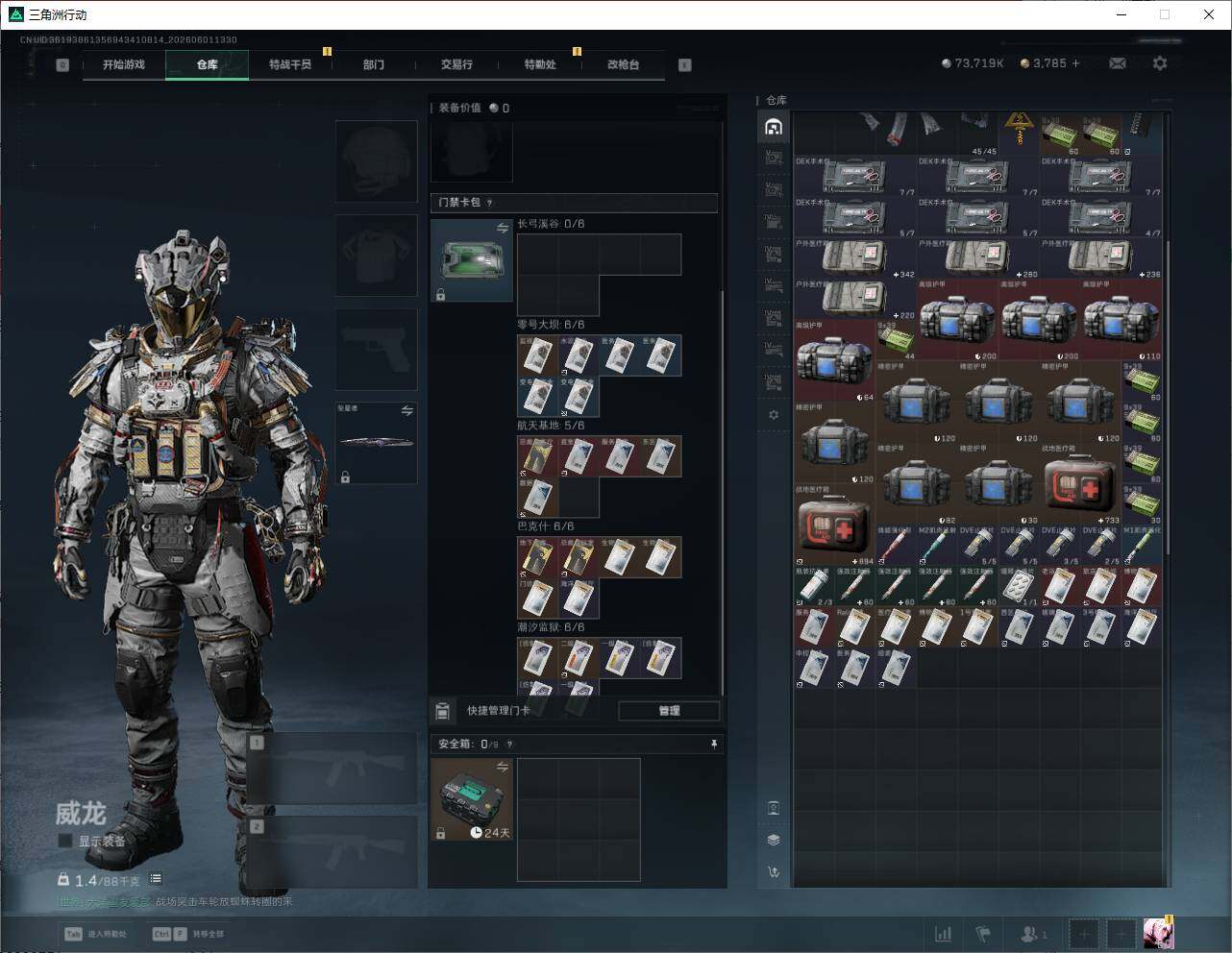This screenshot has height=953, width=1232.
Task: Click the pistol sidearm slot
Action: tap(376, 349)
